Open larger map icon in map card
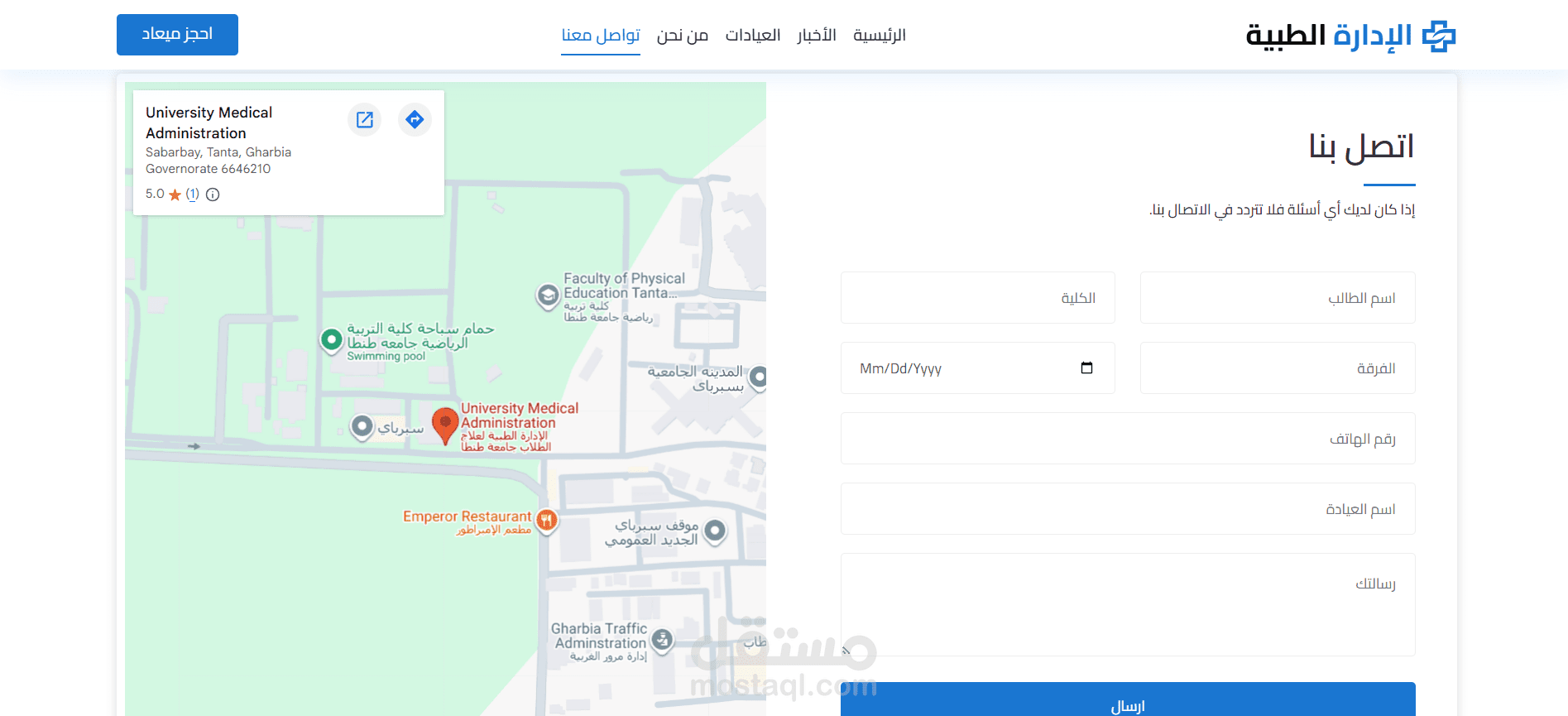Viewport: 1568px width, 716px height. click(x=365, y=119)
